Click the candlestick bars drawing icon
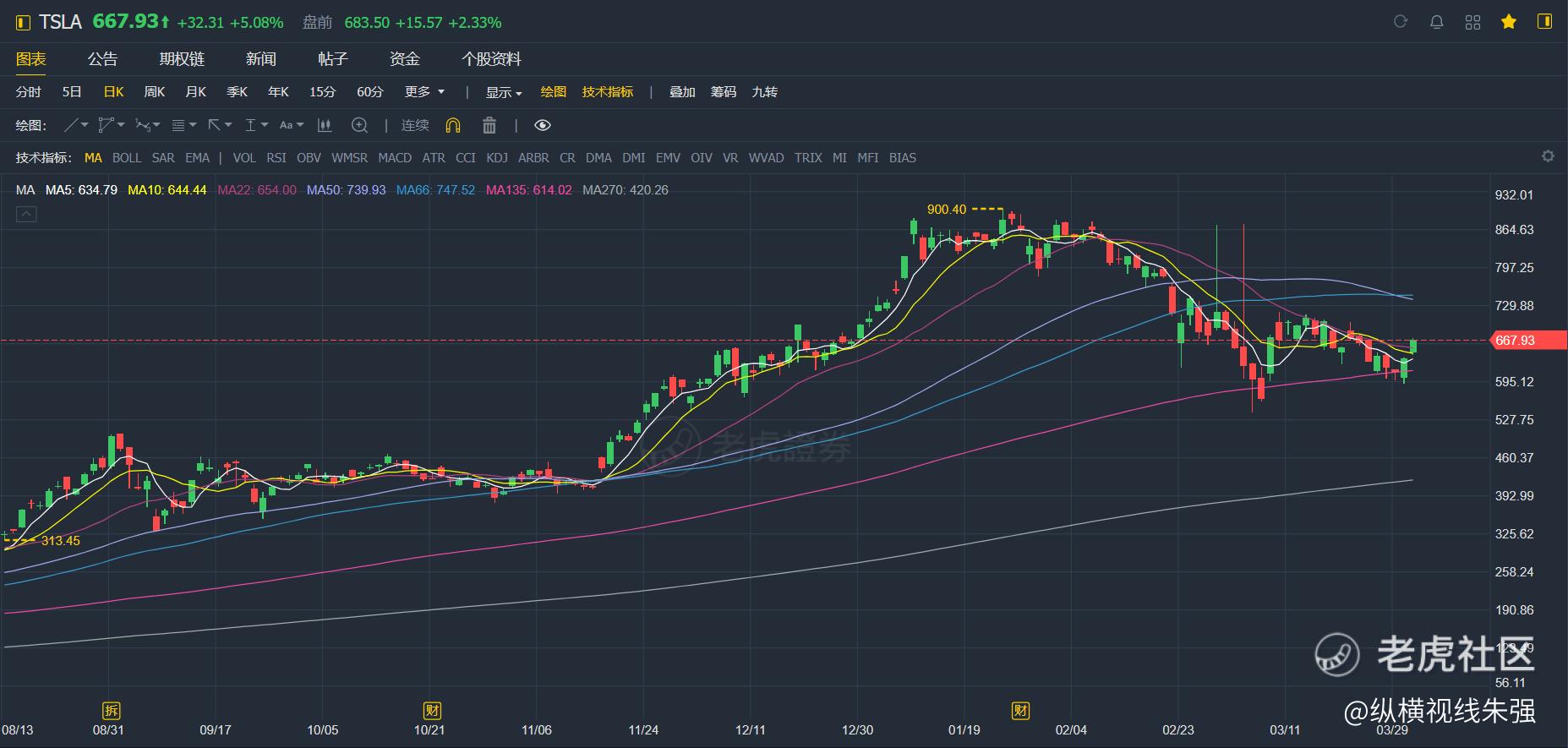Image resolution: width=1568 pixels, height=748 pixels. 324,125
